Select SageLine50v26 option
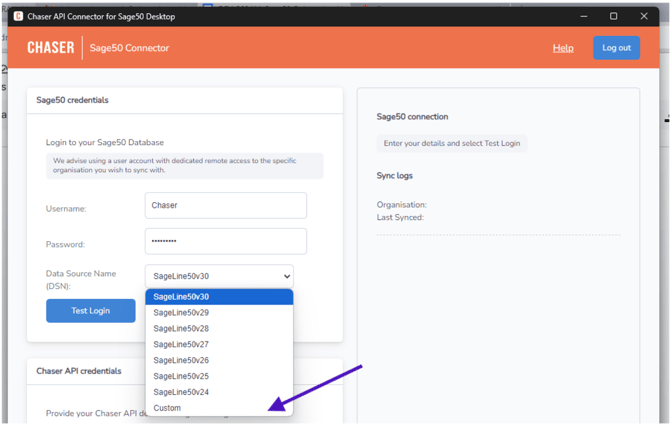Screen dimensions: 670x437 click(x=219, y=361)
